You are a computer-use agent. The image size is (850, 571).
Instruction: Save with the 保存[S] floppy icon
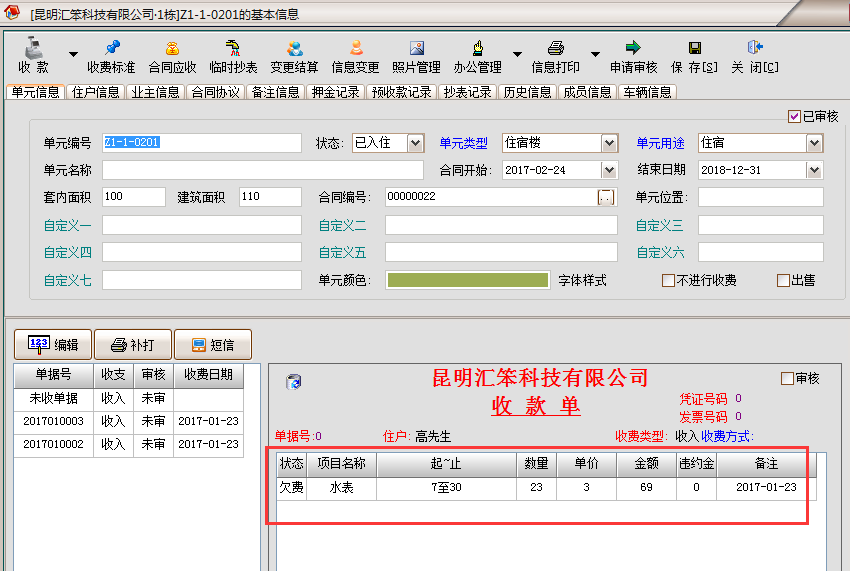pyautogui.click(x=694, y=48)
